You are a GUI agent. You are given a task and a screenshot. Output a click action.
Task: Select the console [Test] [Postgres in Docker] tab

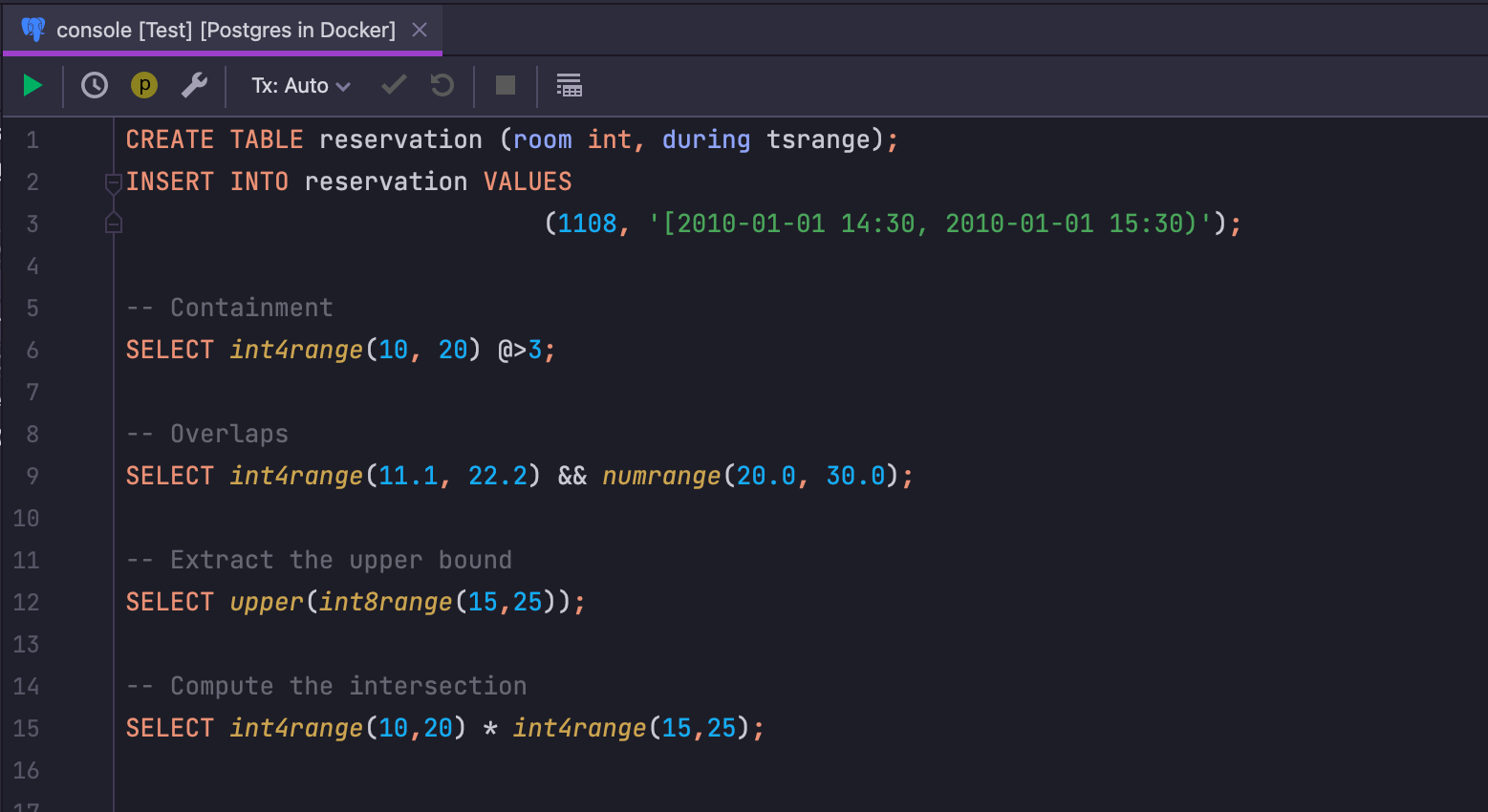[x=226, y=31]
